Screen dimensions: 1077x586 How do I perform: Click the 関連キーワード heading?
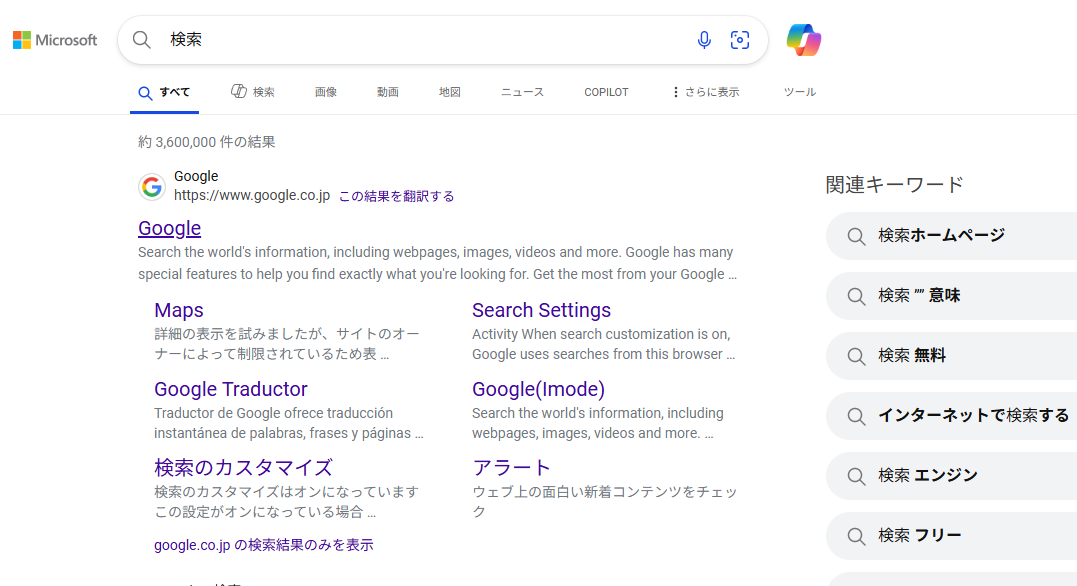(x=894, y=185)
